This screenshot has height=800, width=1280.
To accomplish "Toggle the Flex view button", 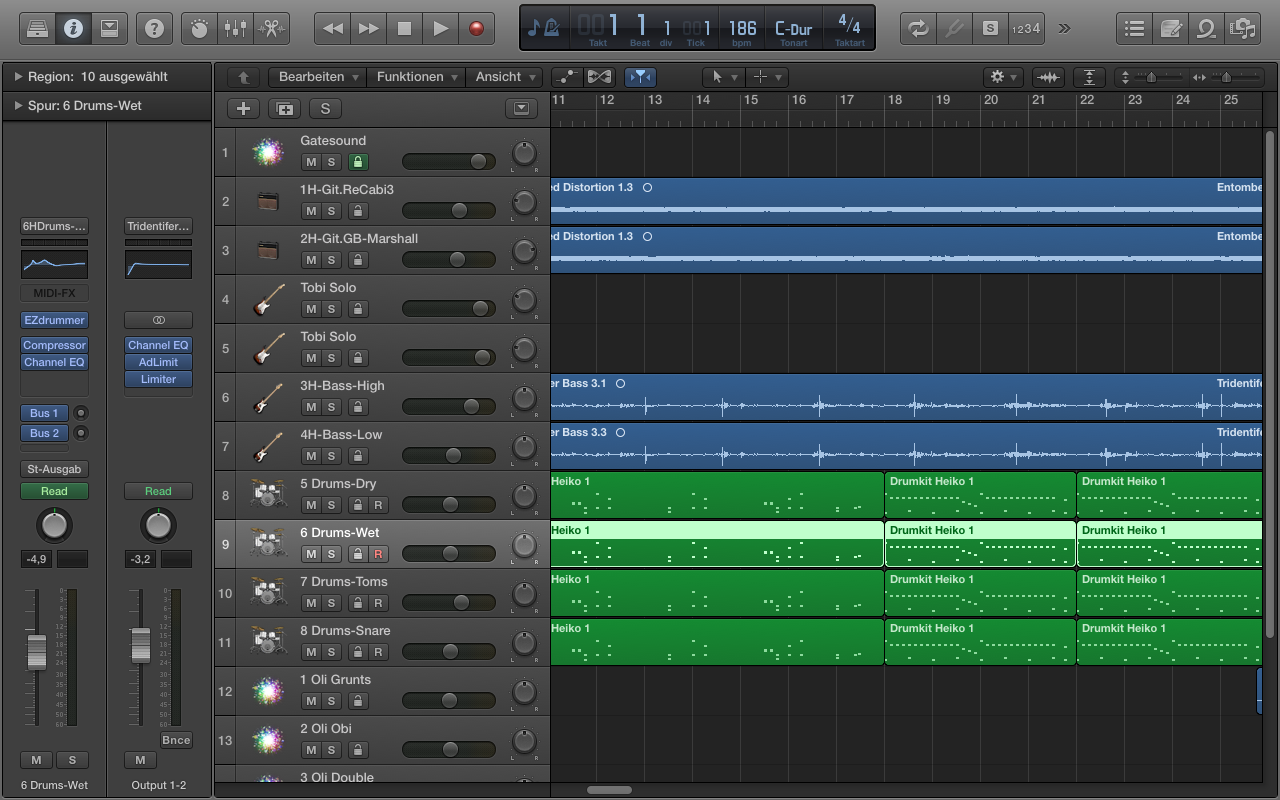I will (x=599, y=77).
